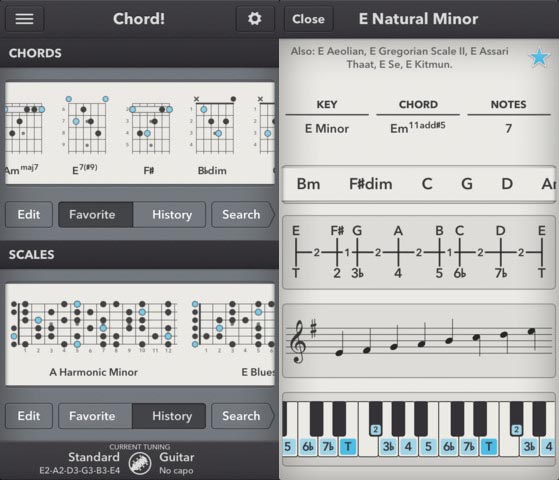Screen dimensions: 559x480
Task: Tap the treble clef on the staff
Action: [x=298, y=341]
